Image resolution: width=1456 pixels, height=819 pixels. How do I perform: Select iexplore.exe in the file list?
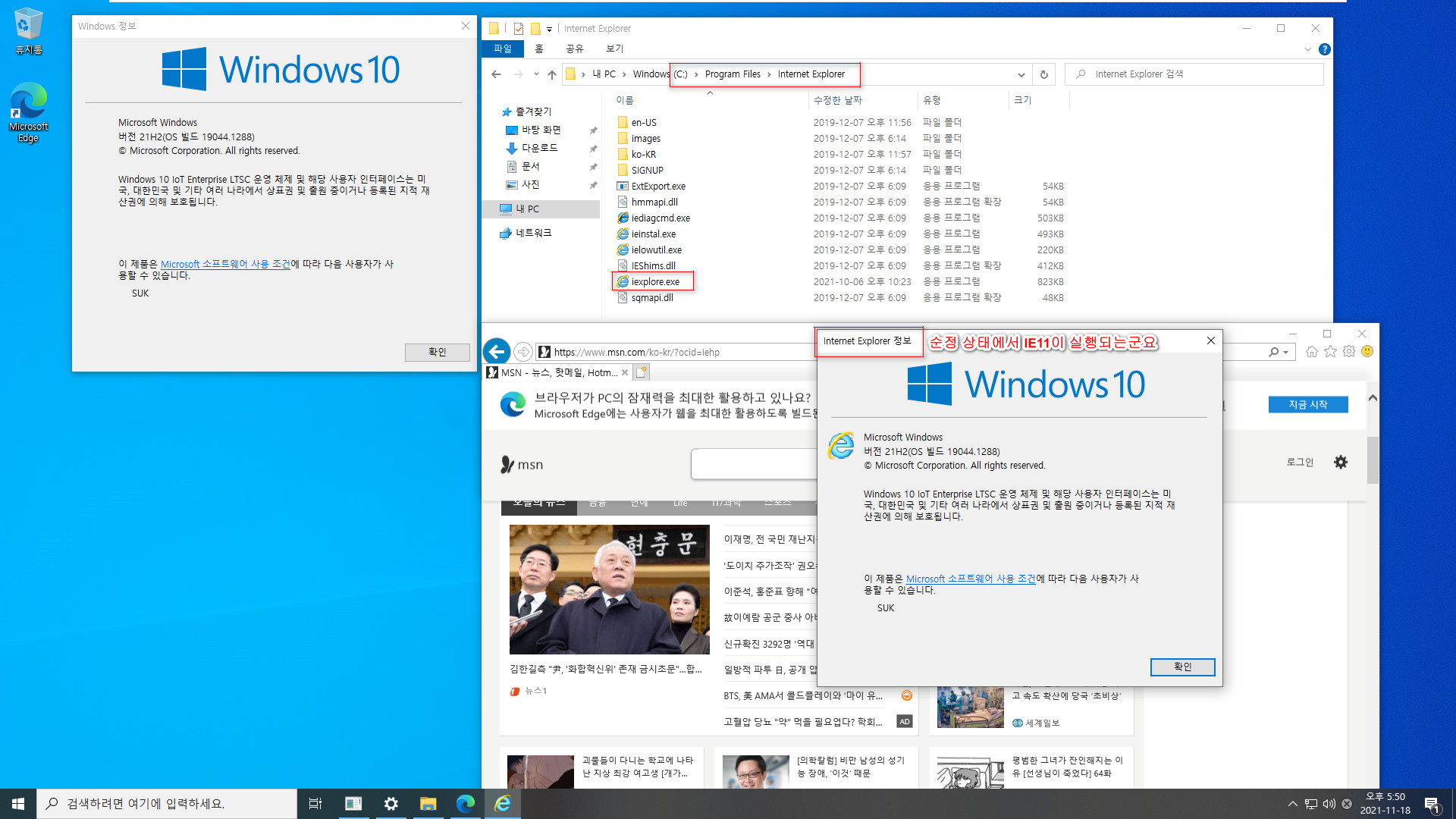653,281
